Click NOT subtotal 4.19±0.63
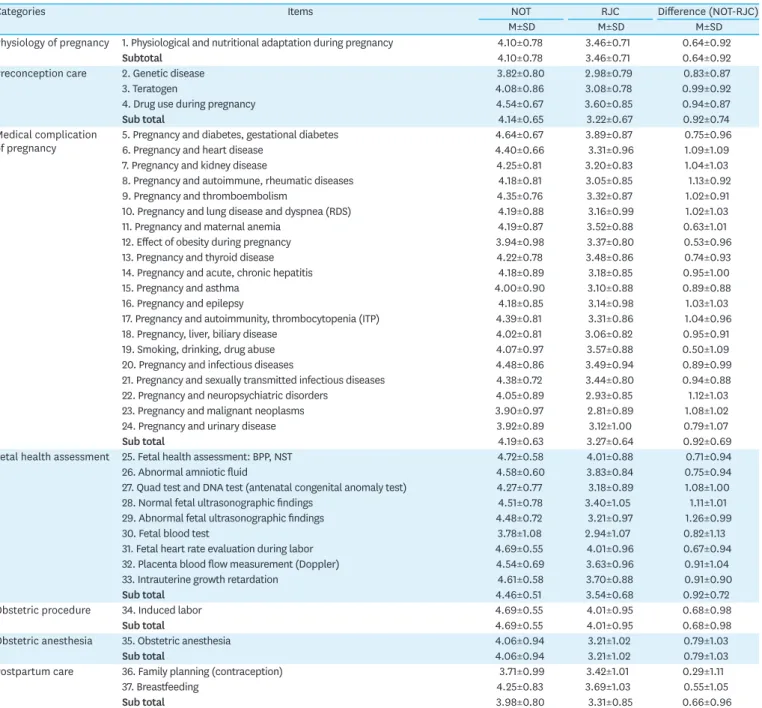This screenshot has width=762, height=708. [x=519, y=441]
